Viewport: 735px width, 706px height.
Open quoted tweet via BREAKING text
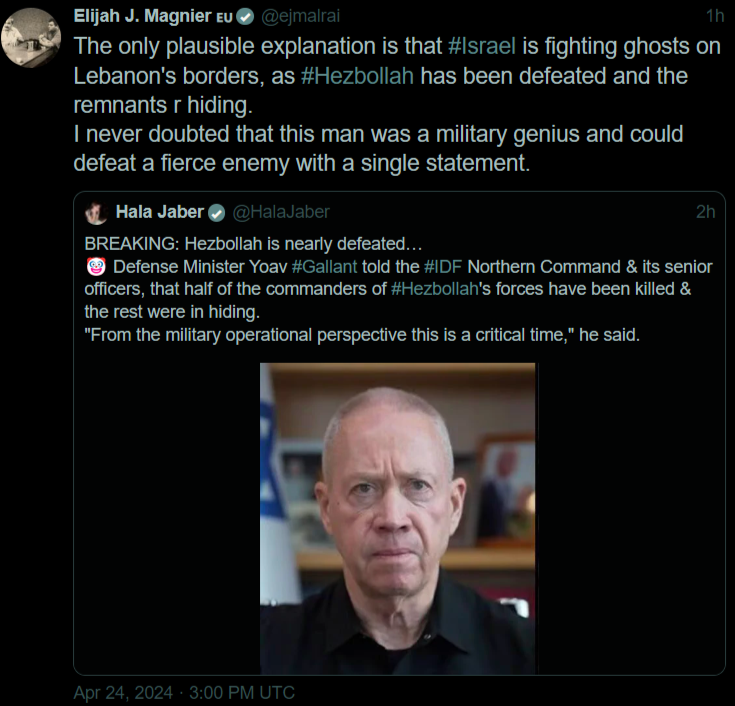(x=254, y=244)
